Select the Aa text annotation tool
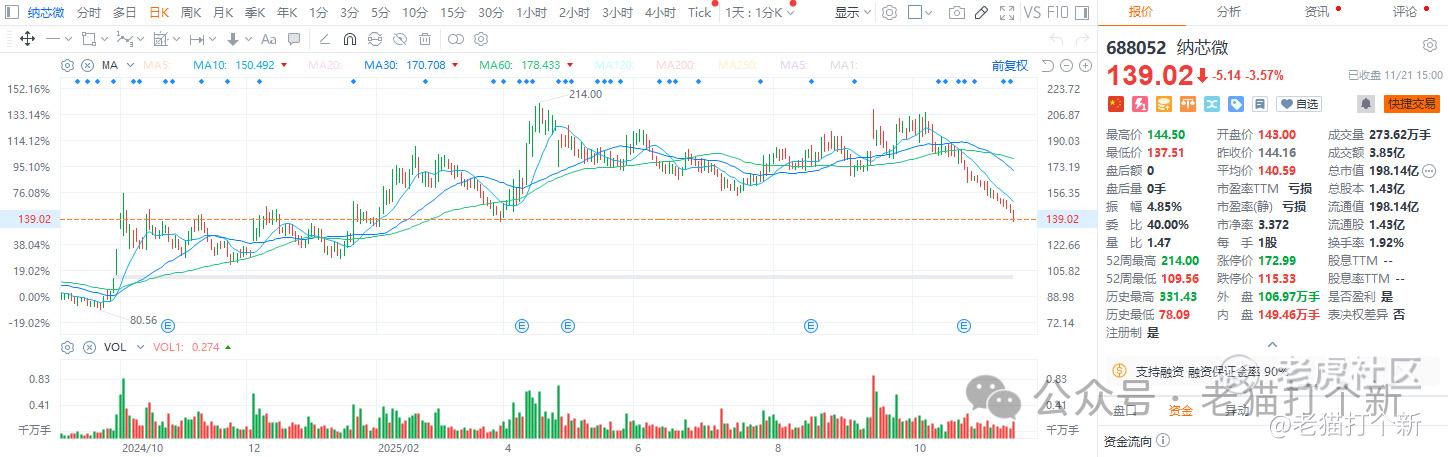Screen dimensions: 1449x457 268,39
